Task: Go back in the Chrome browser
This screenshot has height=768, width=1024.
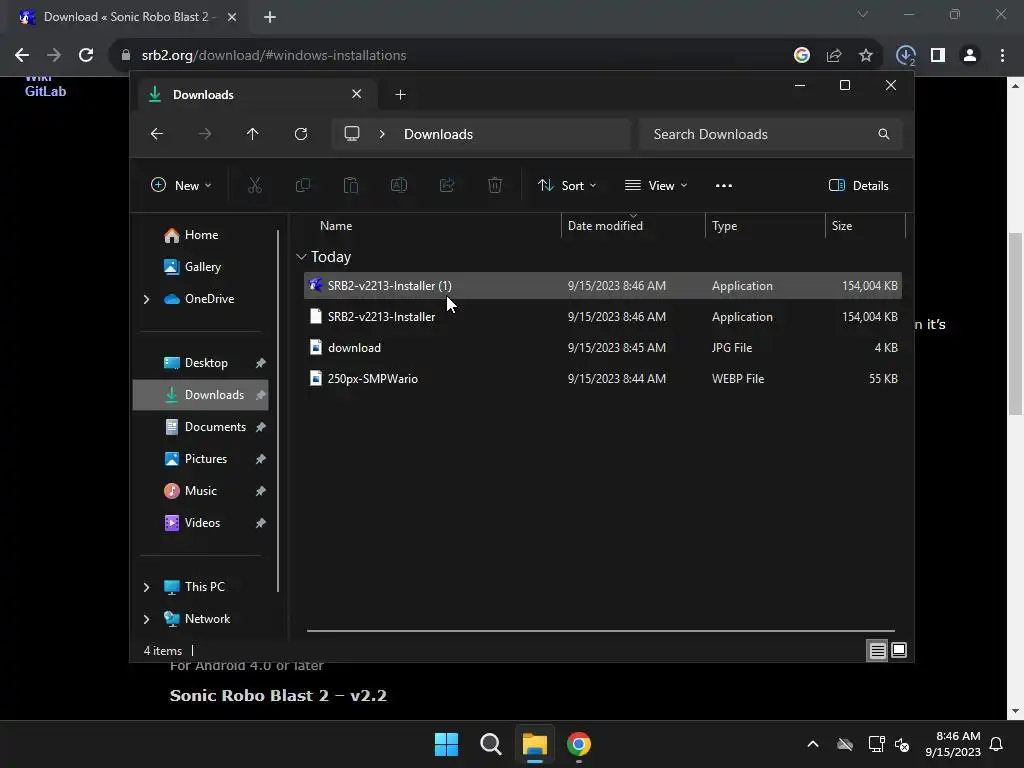Action: point(22,55)
